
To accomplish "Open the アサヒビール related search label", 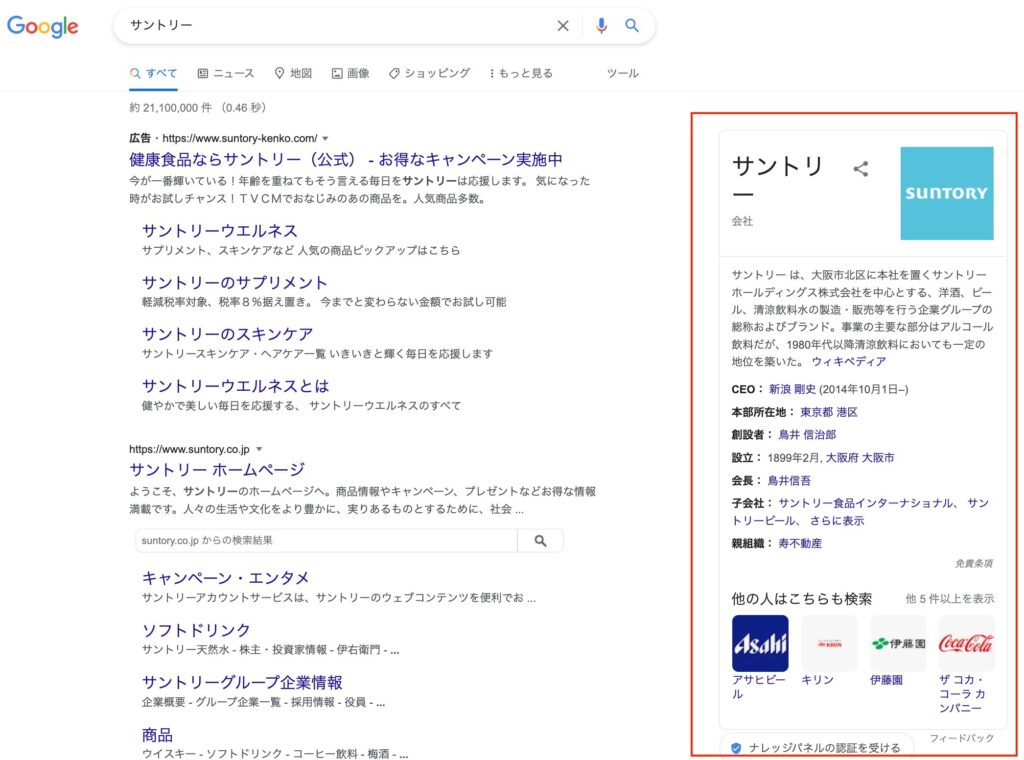I will point(758,687).
